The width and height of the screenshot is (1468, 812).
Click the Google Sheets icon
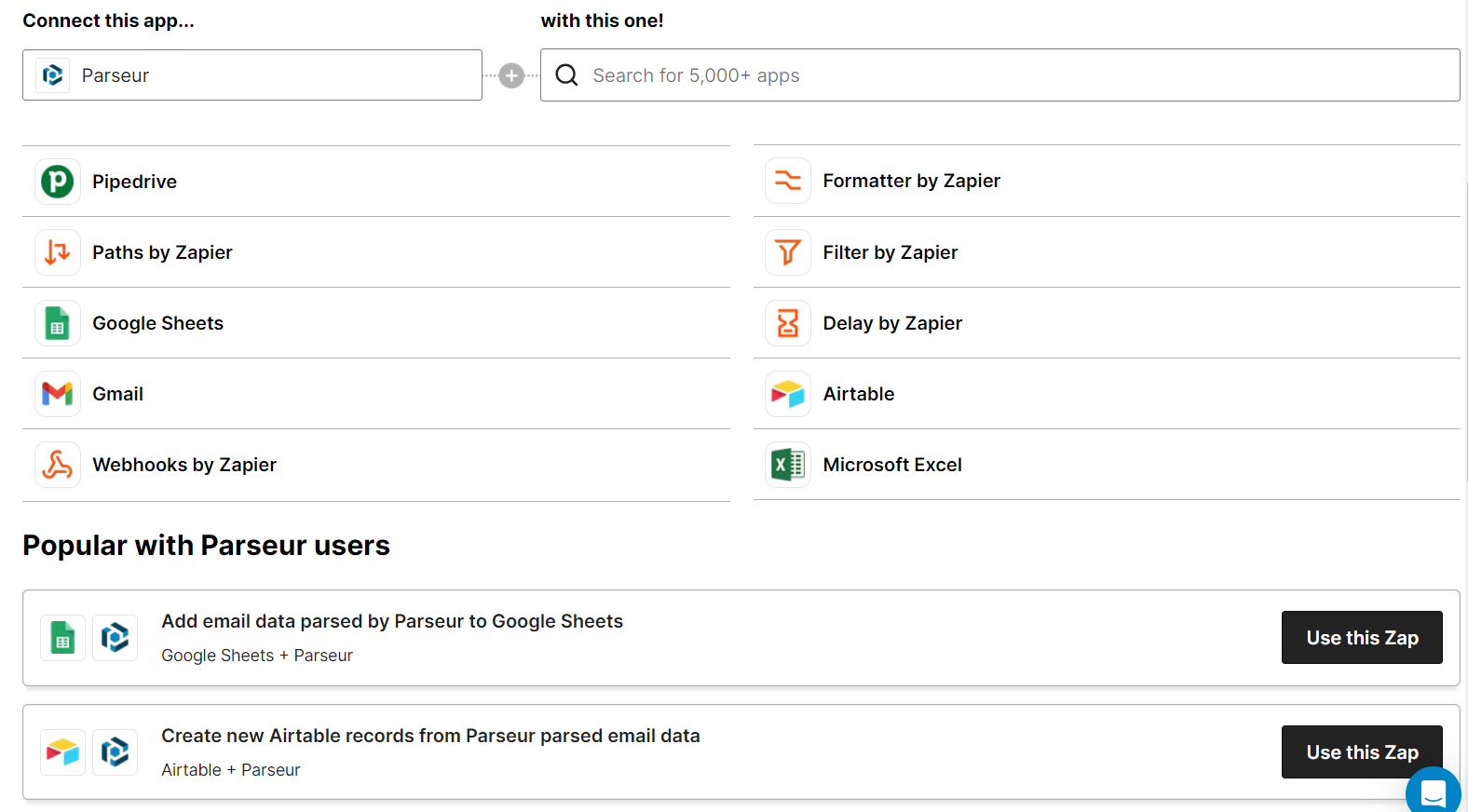click(x=57, y=323)
